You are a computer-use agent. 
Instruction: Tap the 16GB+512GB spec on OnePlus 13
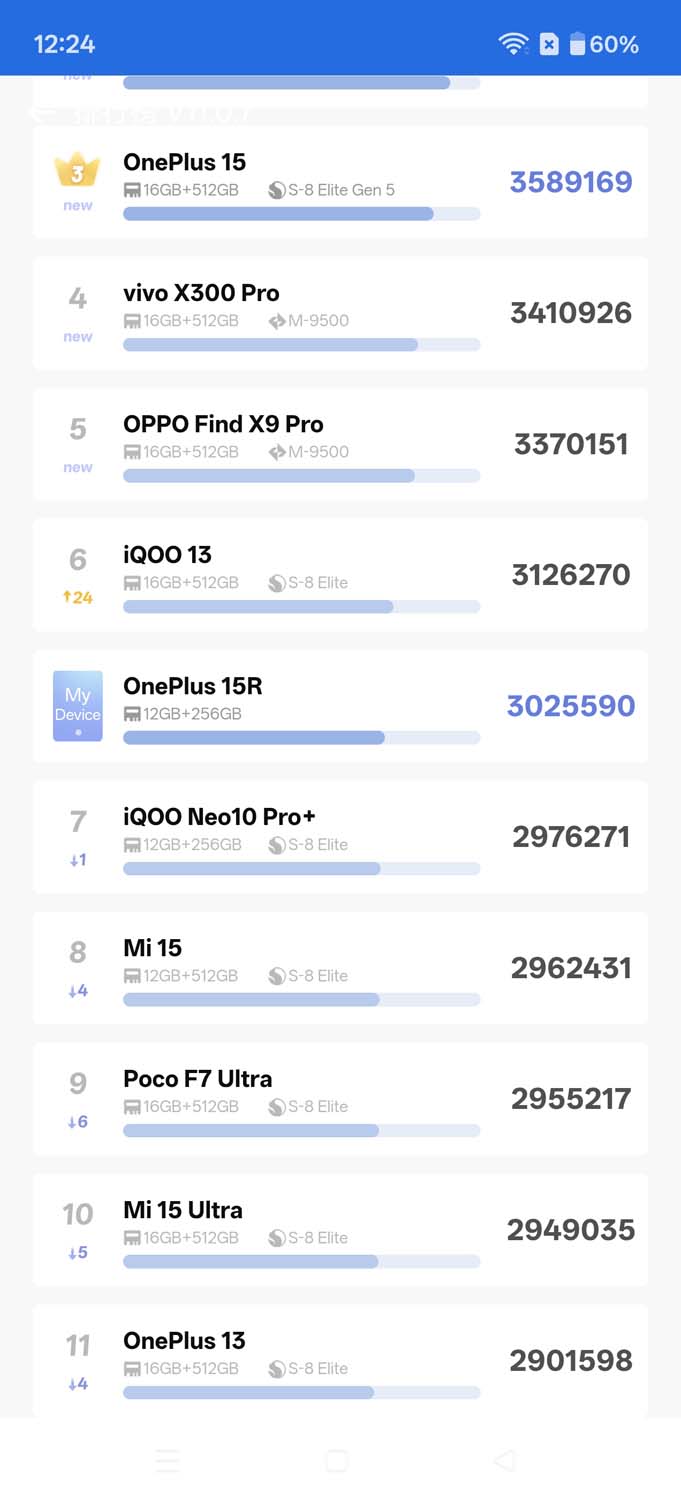click(190, 1368)
